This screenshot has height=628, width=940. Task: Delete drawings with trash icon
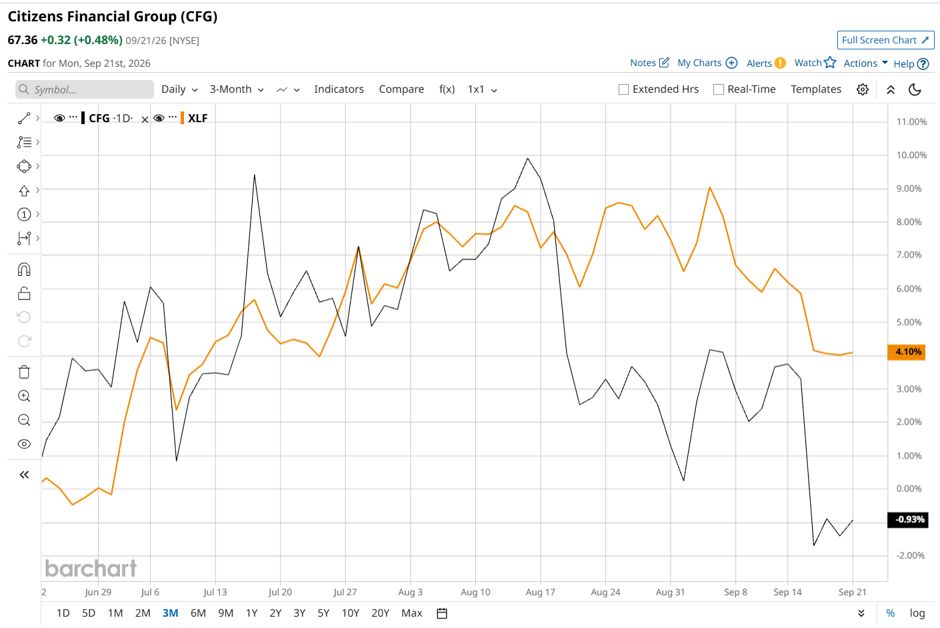coord(24,372)
